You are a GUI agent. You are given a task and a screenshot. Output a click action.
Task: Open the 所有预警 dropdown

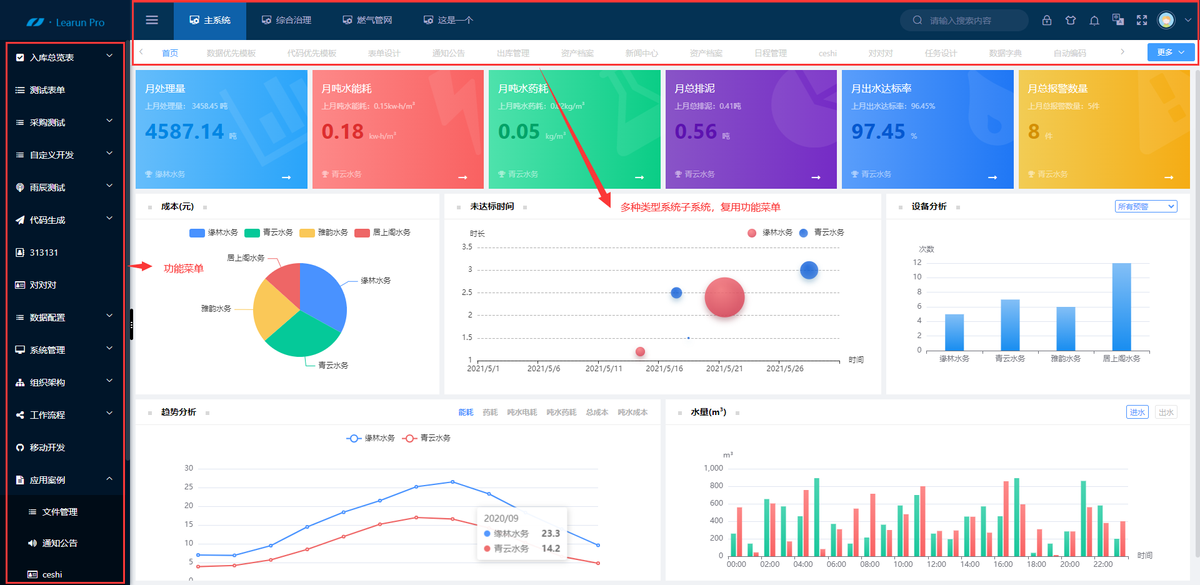click(x=1146, y=206)
